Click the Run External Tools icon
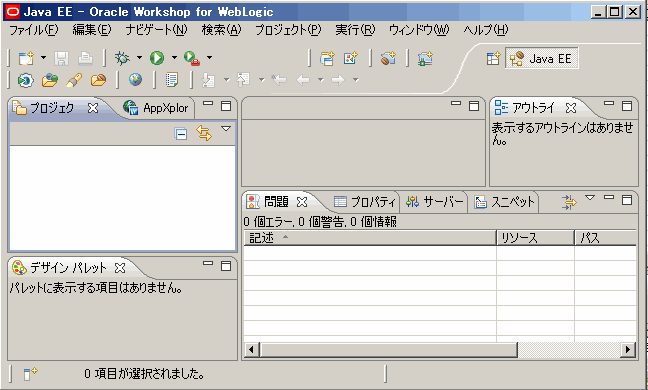 pyautogui.click(x=192, y=58)
